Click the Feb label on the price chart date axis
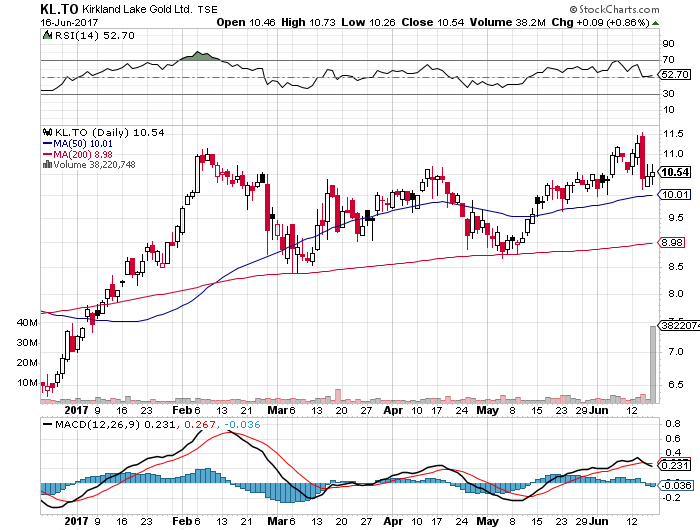700x530 pixels. (x=182, y=410)
